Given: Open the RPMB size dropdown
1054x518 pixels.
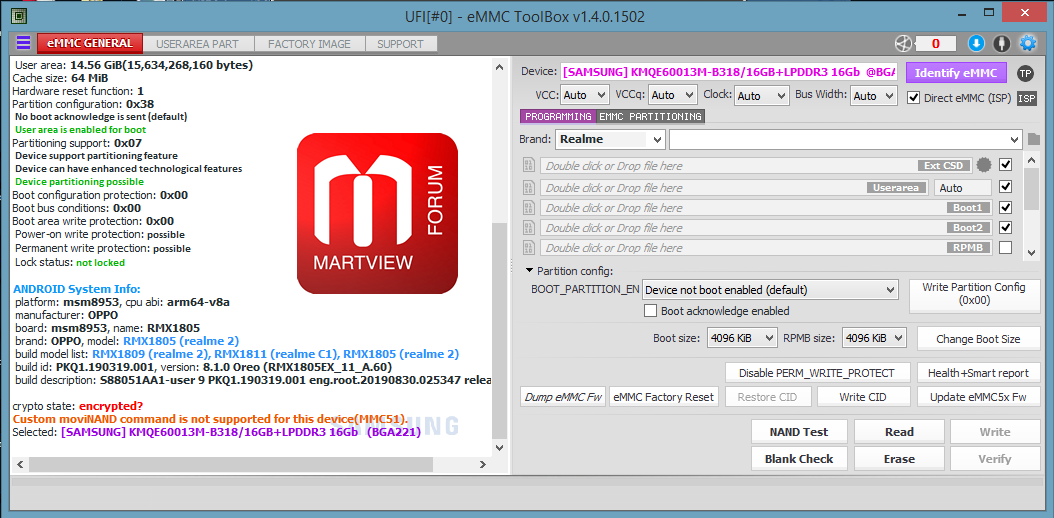Looking at the screenshot, I should [874, 339].
